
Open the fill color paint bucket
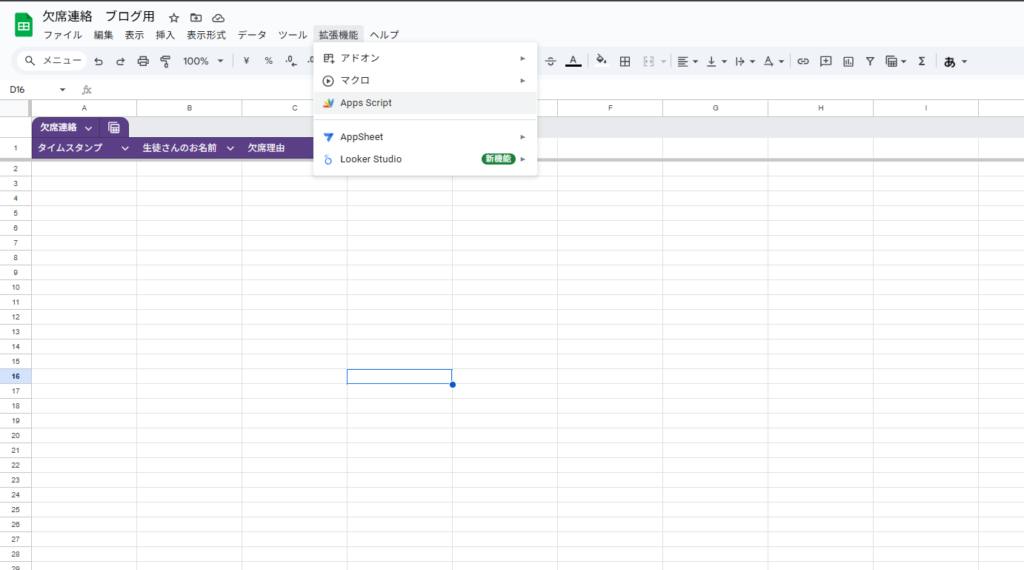tap(601, 61)
